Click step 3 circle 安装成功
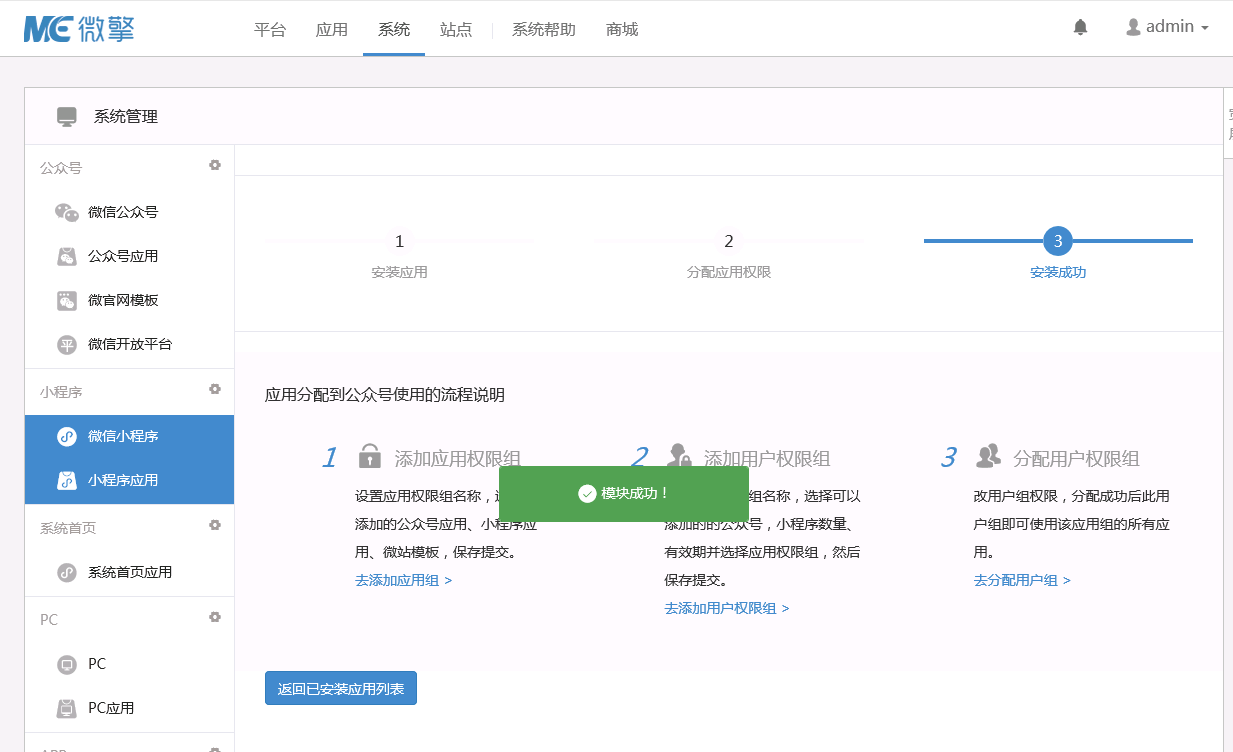The image size is (1233, 752). coord(1058,241)
